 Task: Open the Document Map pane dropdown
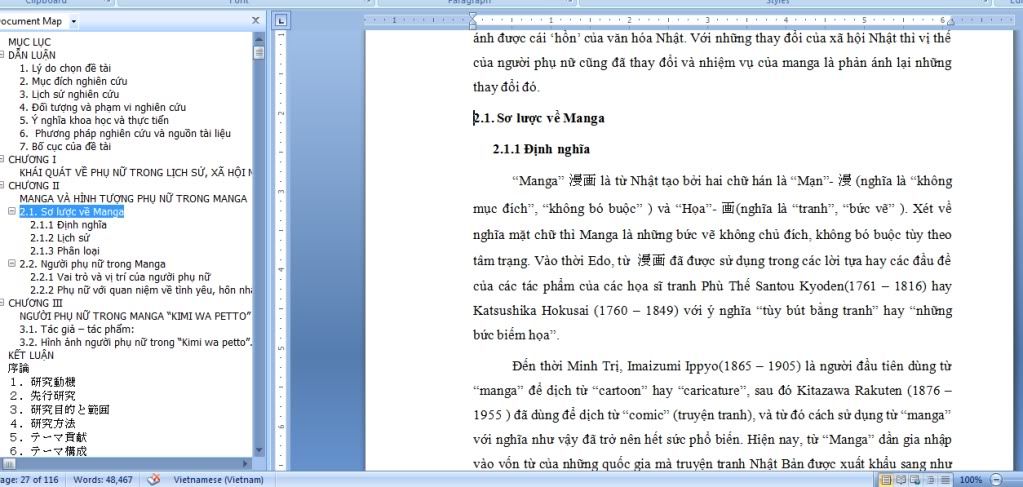(x=74, y=21)
